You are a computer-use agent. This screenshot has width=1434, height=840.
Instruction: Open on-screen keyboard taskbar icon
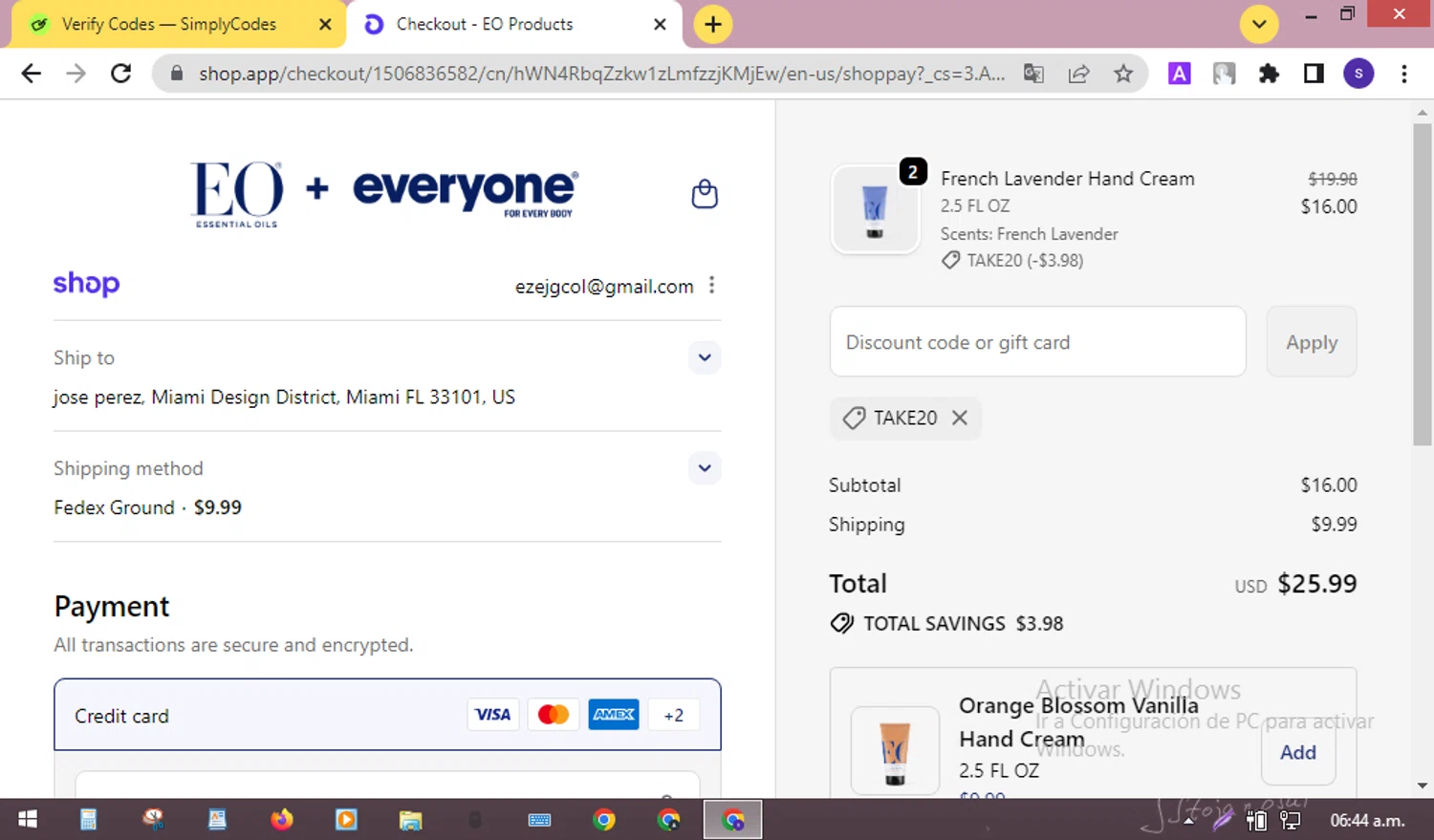coord(539,819)
